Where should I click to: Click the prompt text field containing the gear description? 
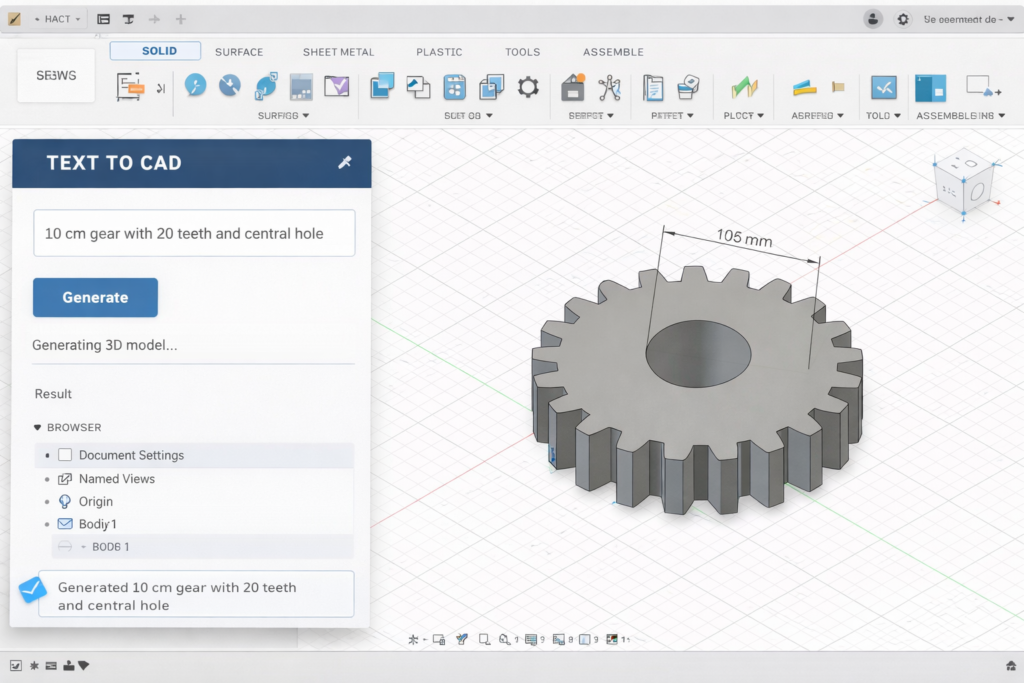point(193,232)
